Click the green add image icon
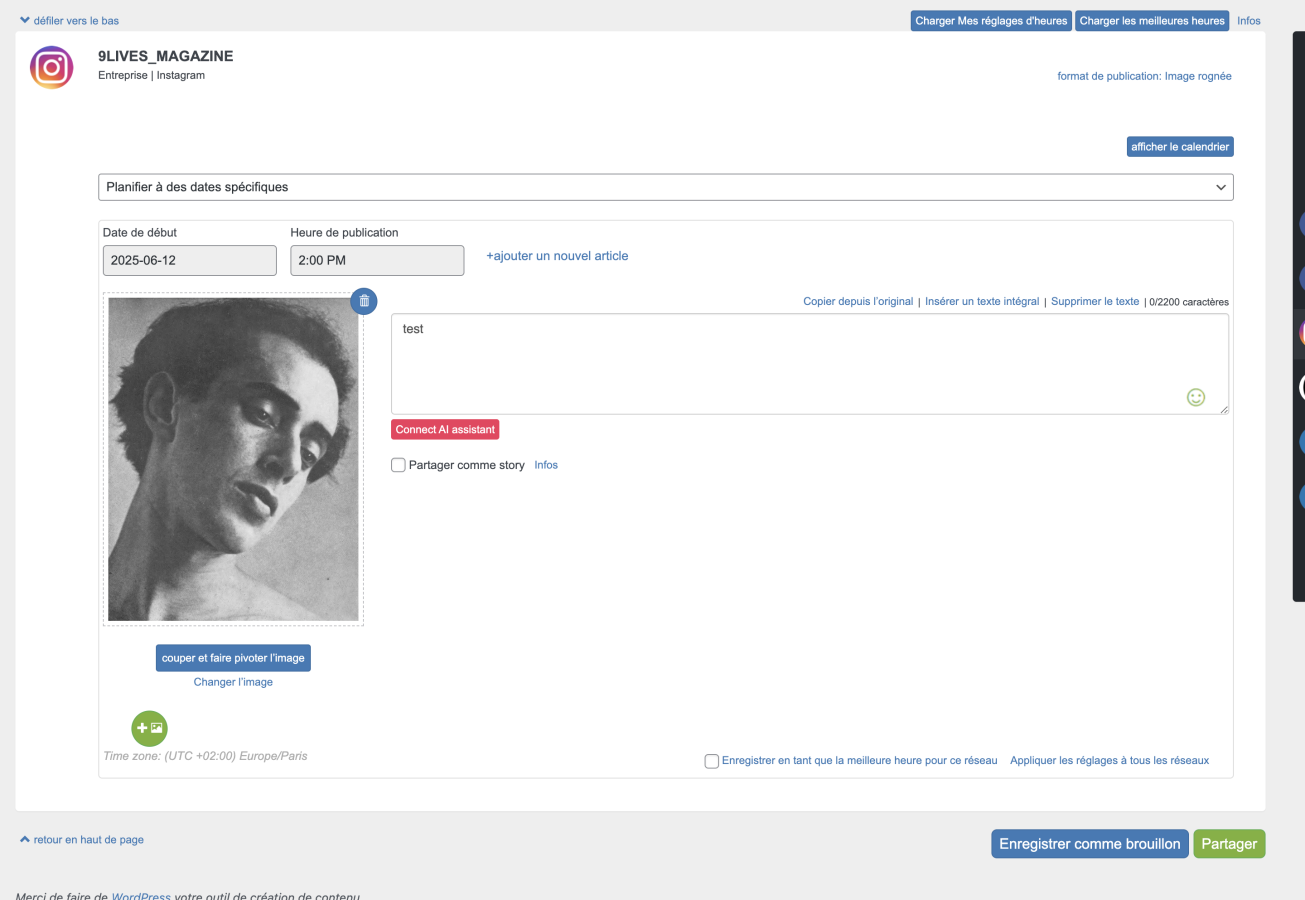The height and width of the screenshot is (900, 1305). (149, 728)
